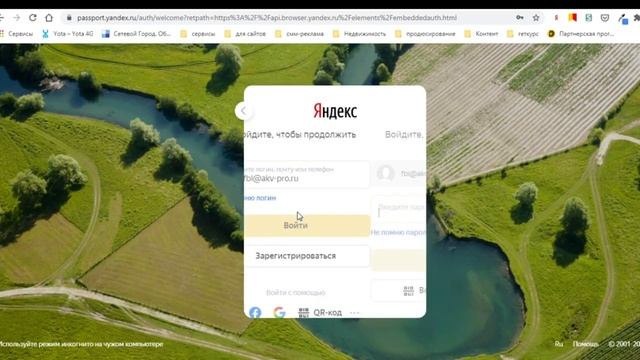Go to the browser home page icon
The image size is (640, 360).
click(x=49, y=18)
